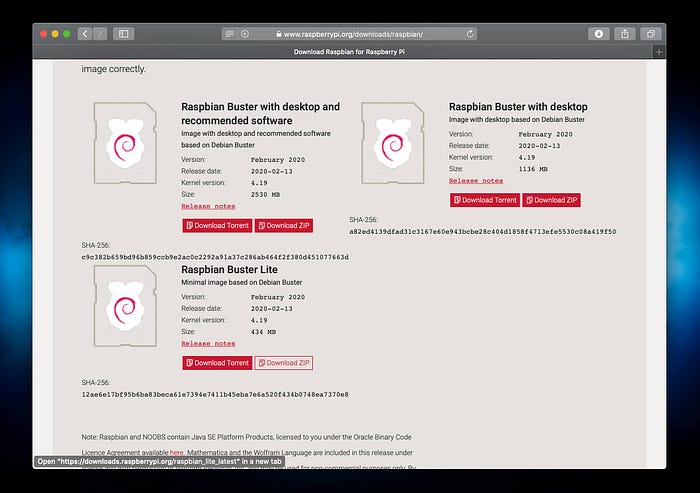The image size is (700, 493).
Task: Open Release notes for Buster with desktop
Action: pyautogui.click(x=476, y=181)
